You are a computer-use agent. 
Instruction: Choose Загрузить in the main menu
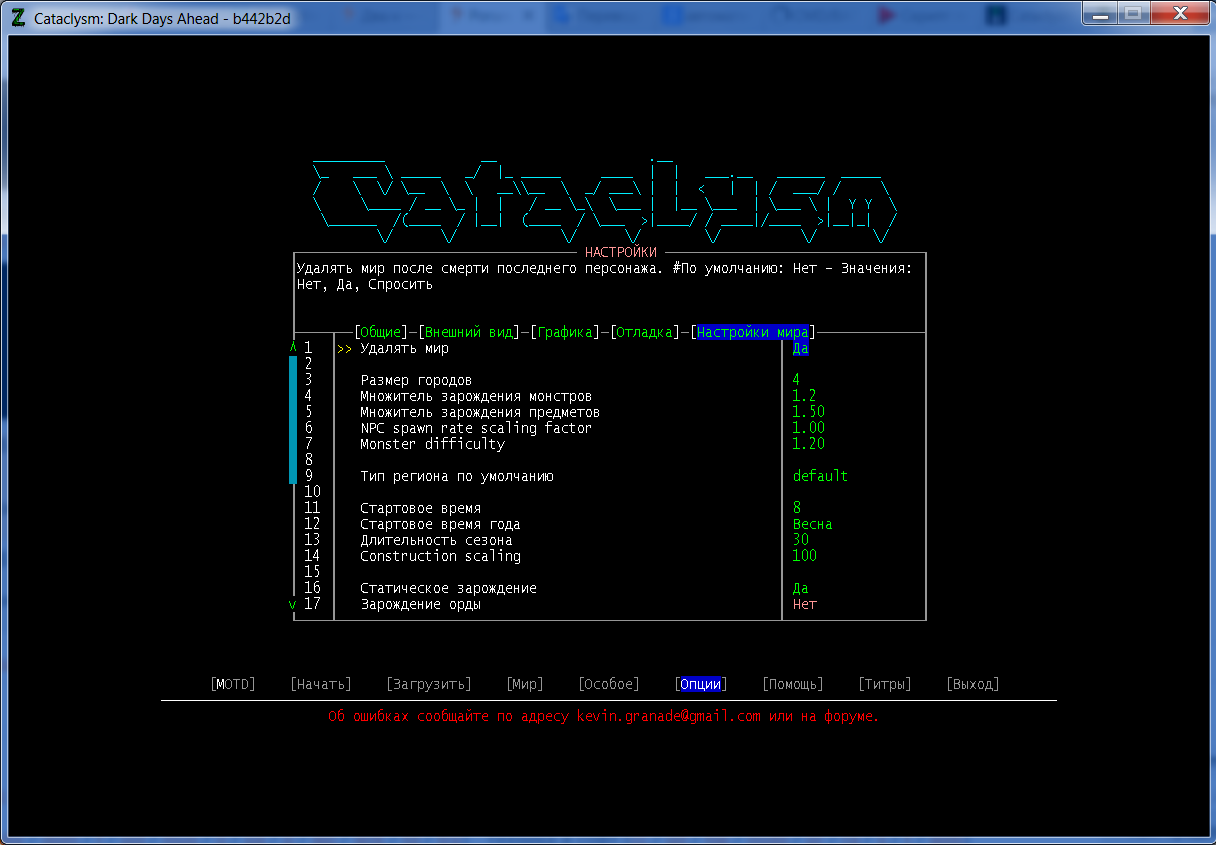pyautogui.click(x=429, y=684)
